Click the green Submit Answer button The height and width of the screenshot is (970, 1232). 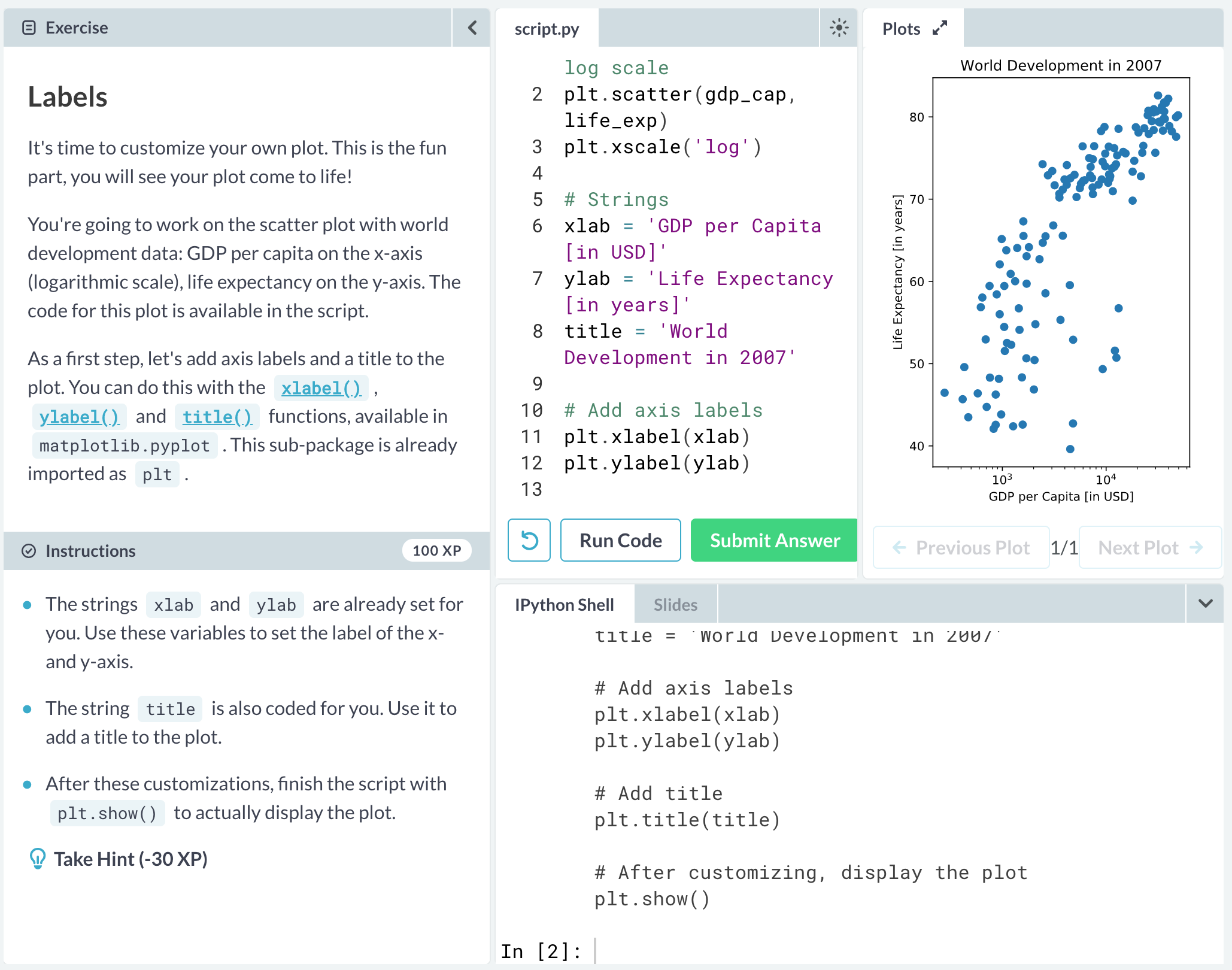click(774, 540)
